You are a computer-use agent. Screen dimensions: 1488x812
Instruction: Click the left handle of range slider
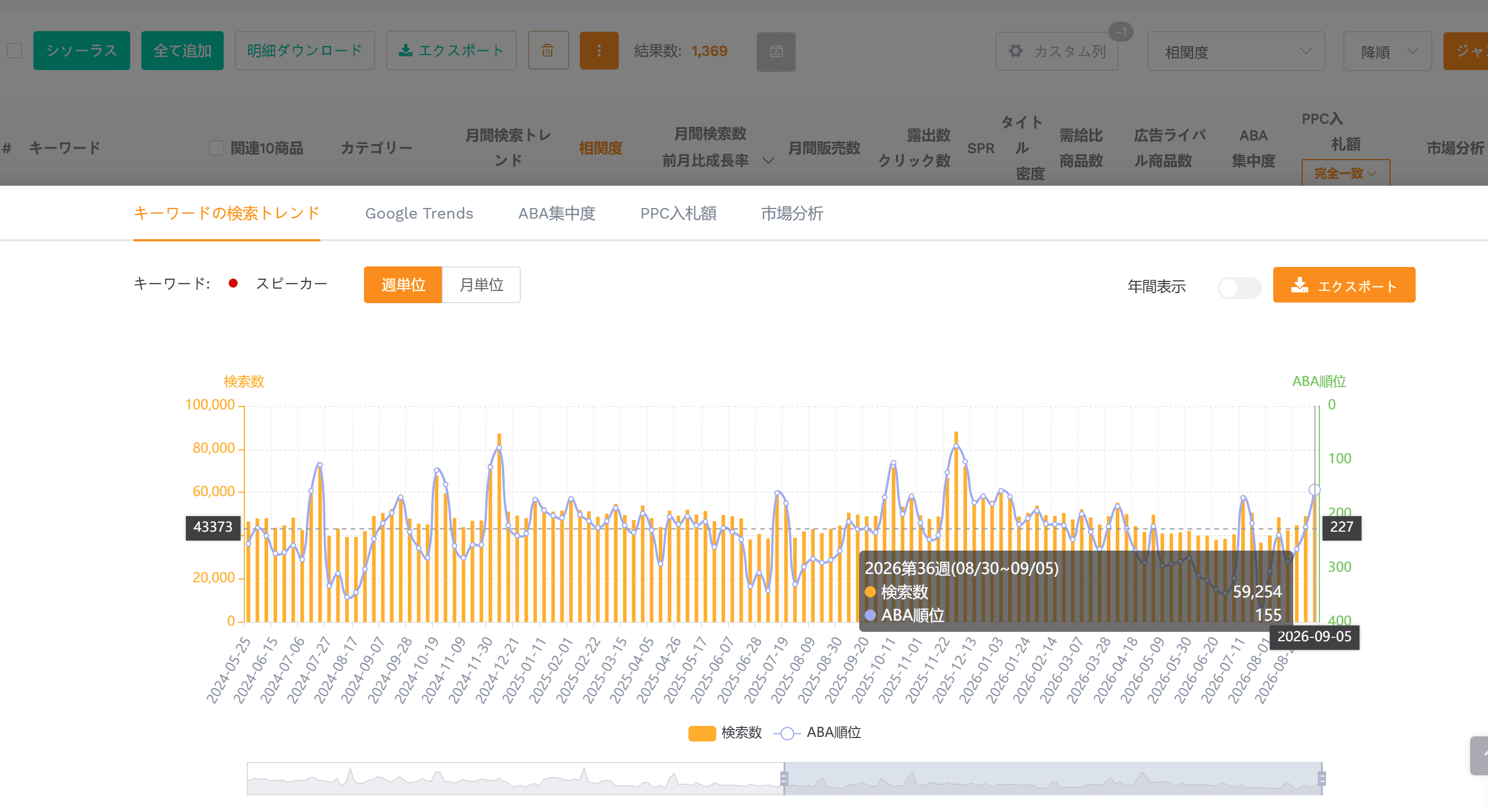(784, 779)
